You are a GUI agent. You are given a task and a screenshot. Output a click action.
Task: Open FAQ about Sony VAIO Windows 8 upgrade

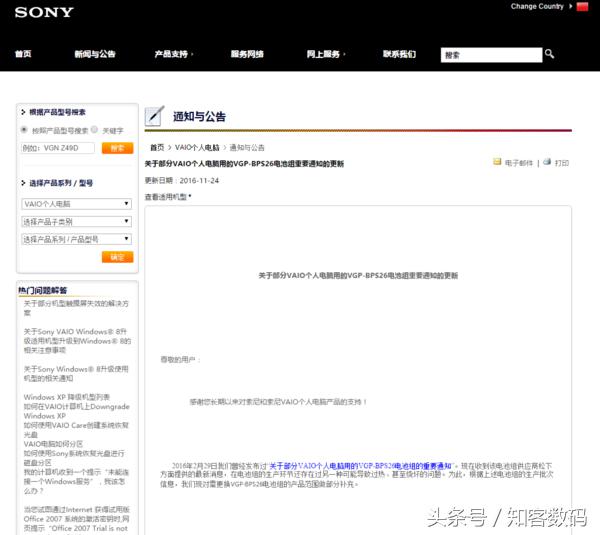pos(77,341)
